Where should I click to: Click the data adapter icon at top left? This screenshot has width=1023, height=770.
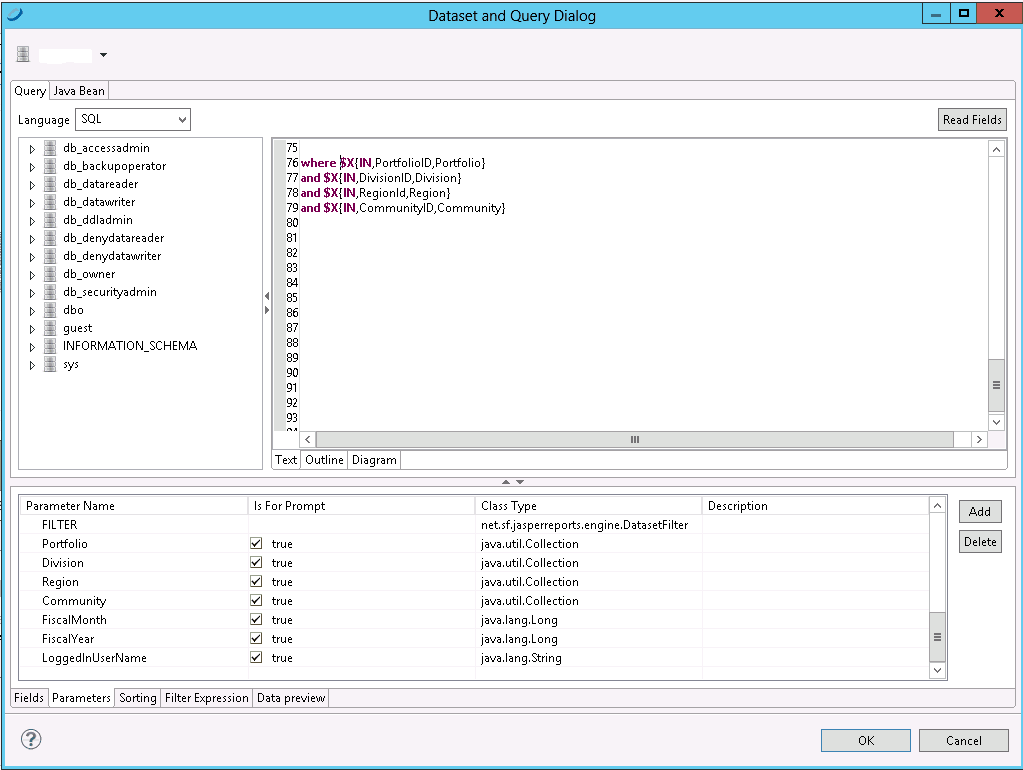click(x=24, y=54)
